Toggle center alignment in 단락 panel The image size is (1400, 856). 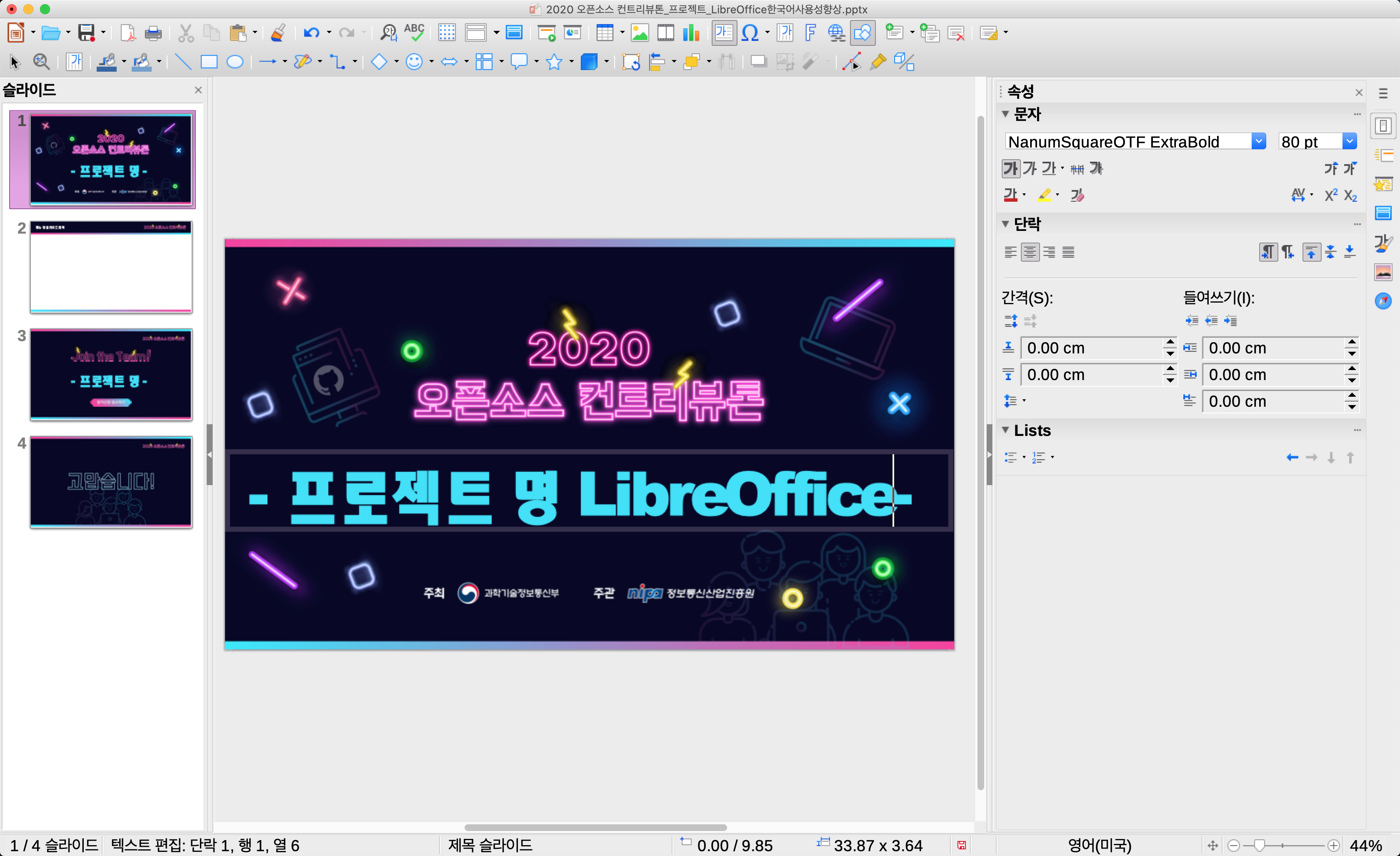tap(1030, 252)
